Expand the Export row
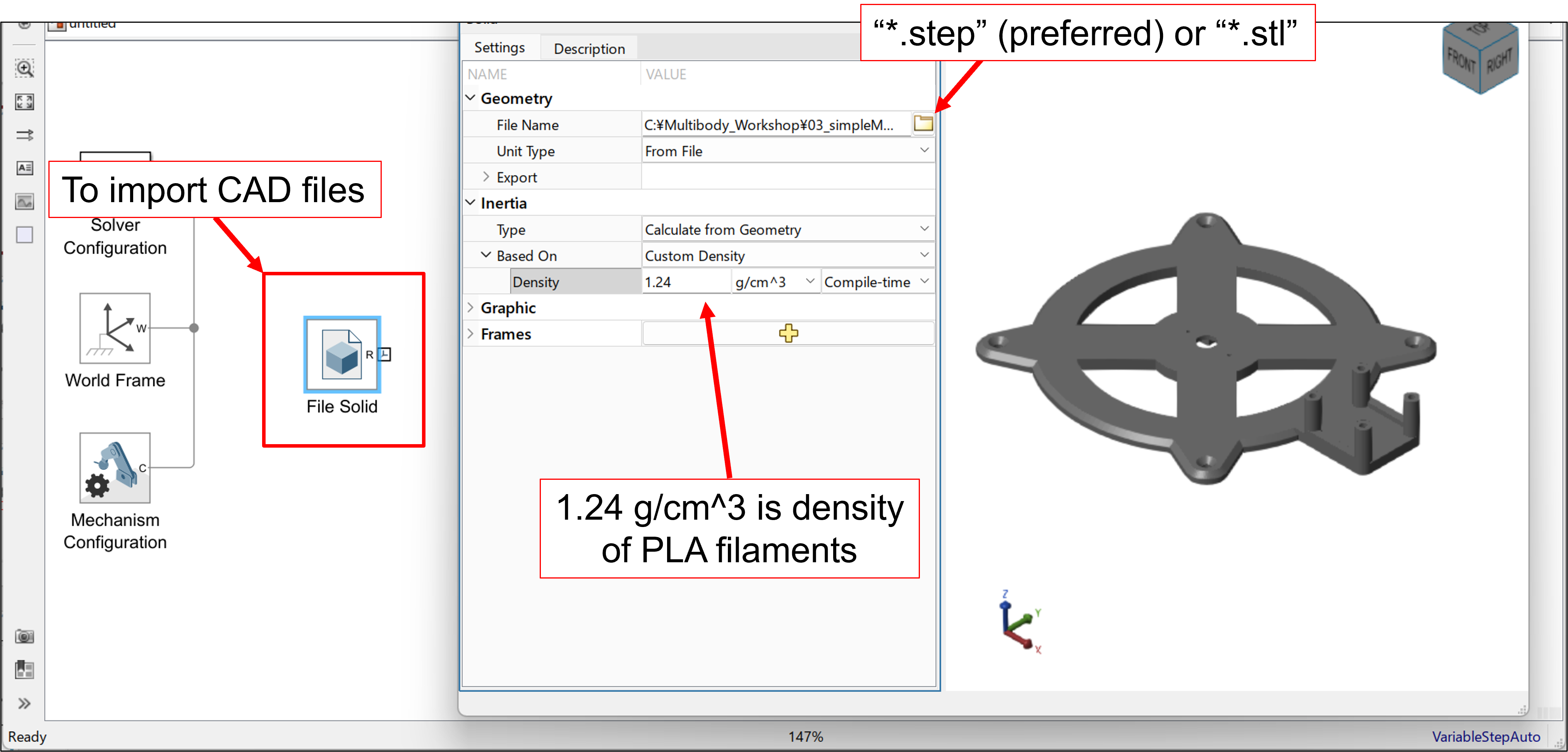 486,177
